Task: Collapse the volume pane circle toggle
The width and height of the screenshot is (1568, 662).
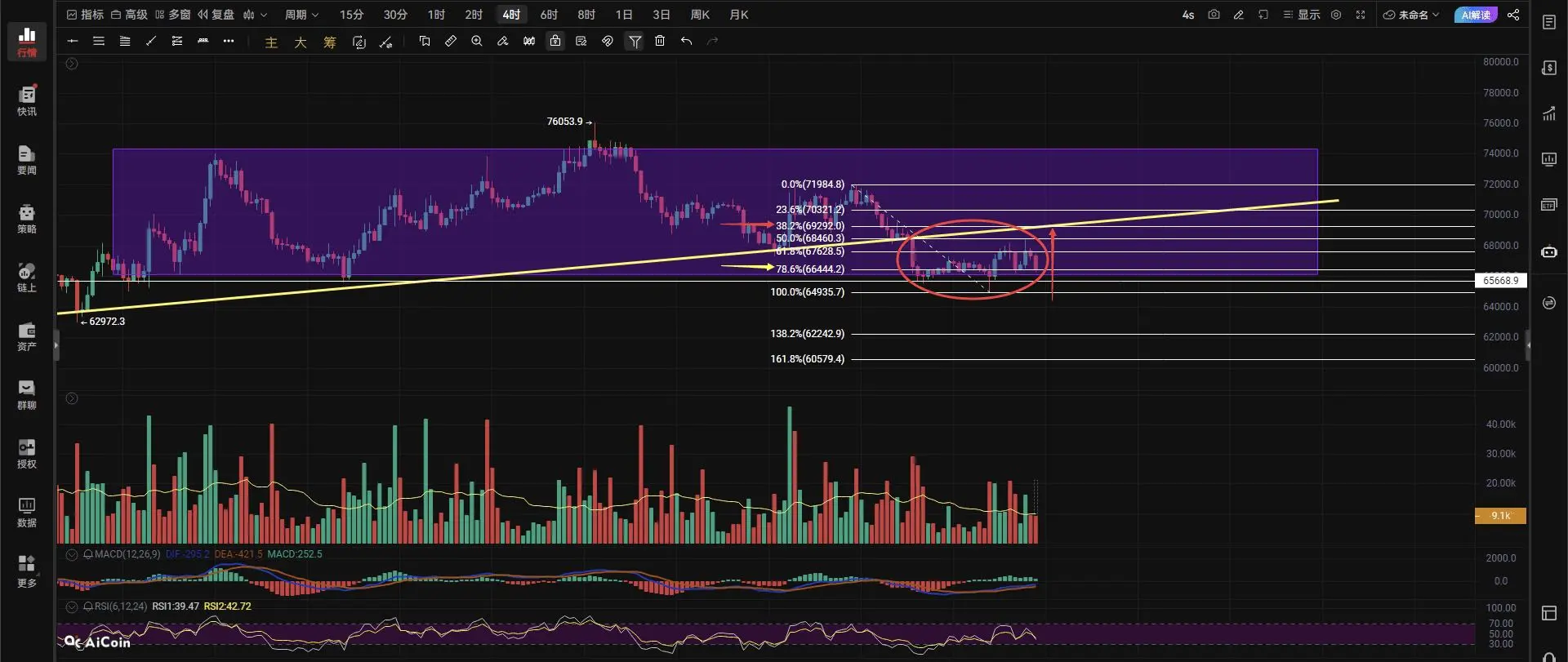Action: point(72,398)
